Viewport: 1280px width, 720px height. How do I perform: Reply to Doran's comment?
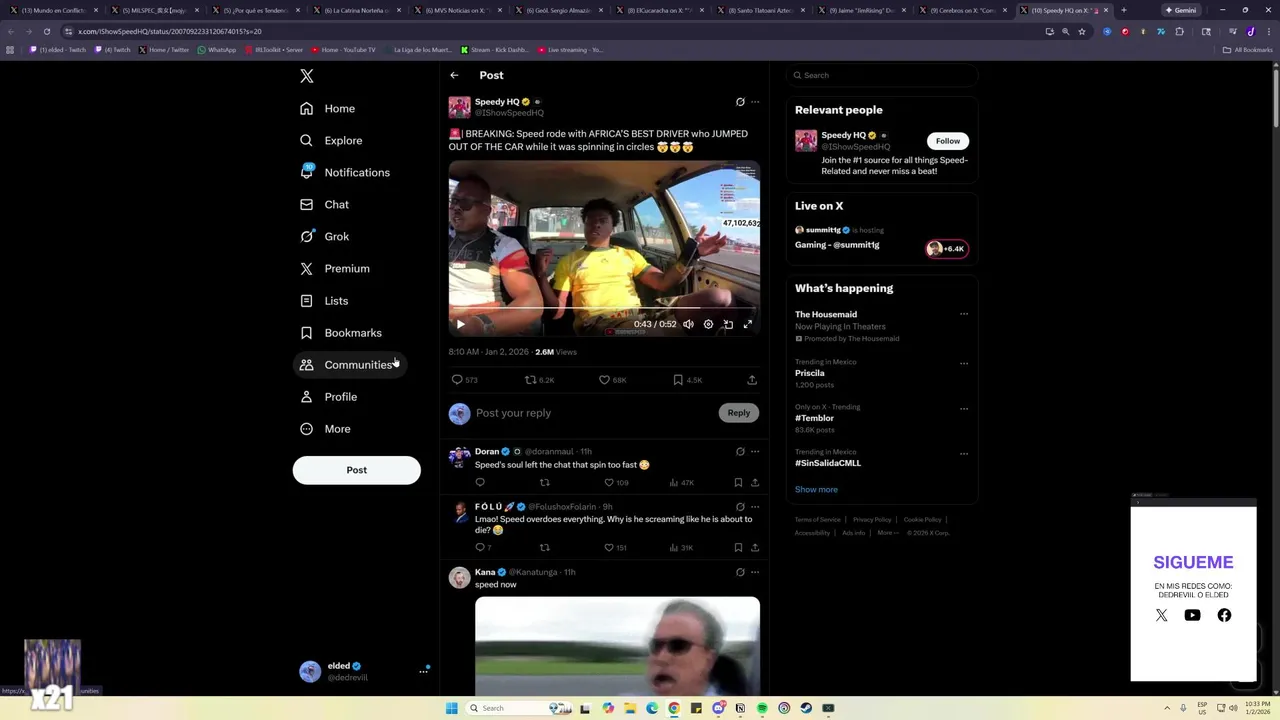[x=480, y=482]
